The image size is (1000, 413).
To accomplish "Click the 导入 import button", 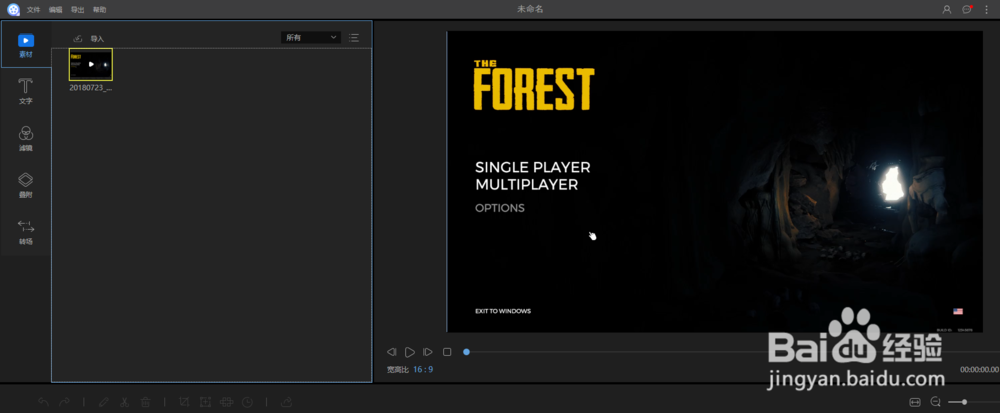I will (89, 39).
